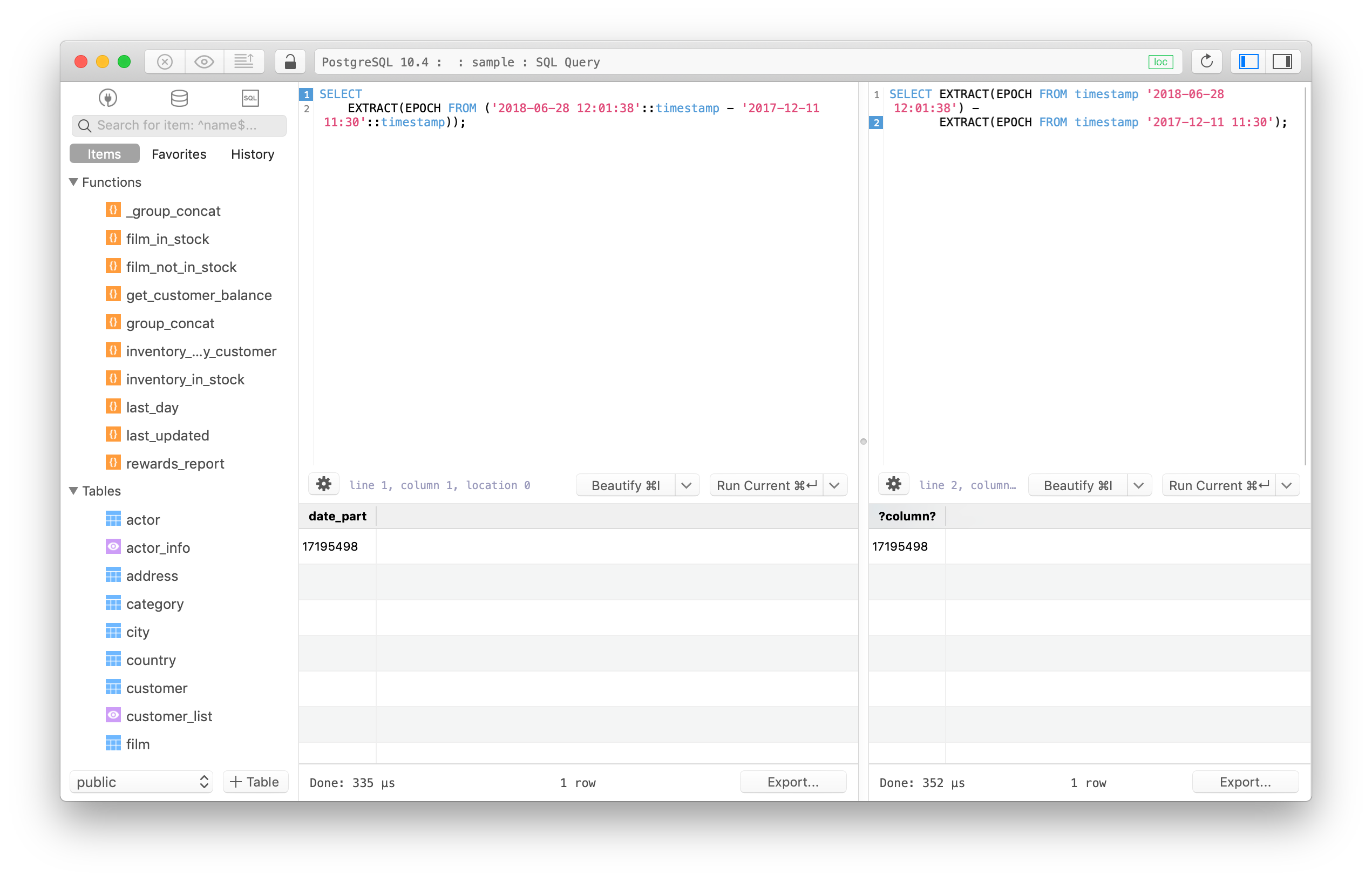Click the + Table button
Image resolution: width=1372 pixels, height=881 pixels.
(255, 782)
